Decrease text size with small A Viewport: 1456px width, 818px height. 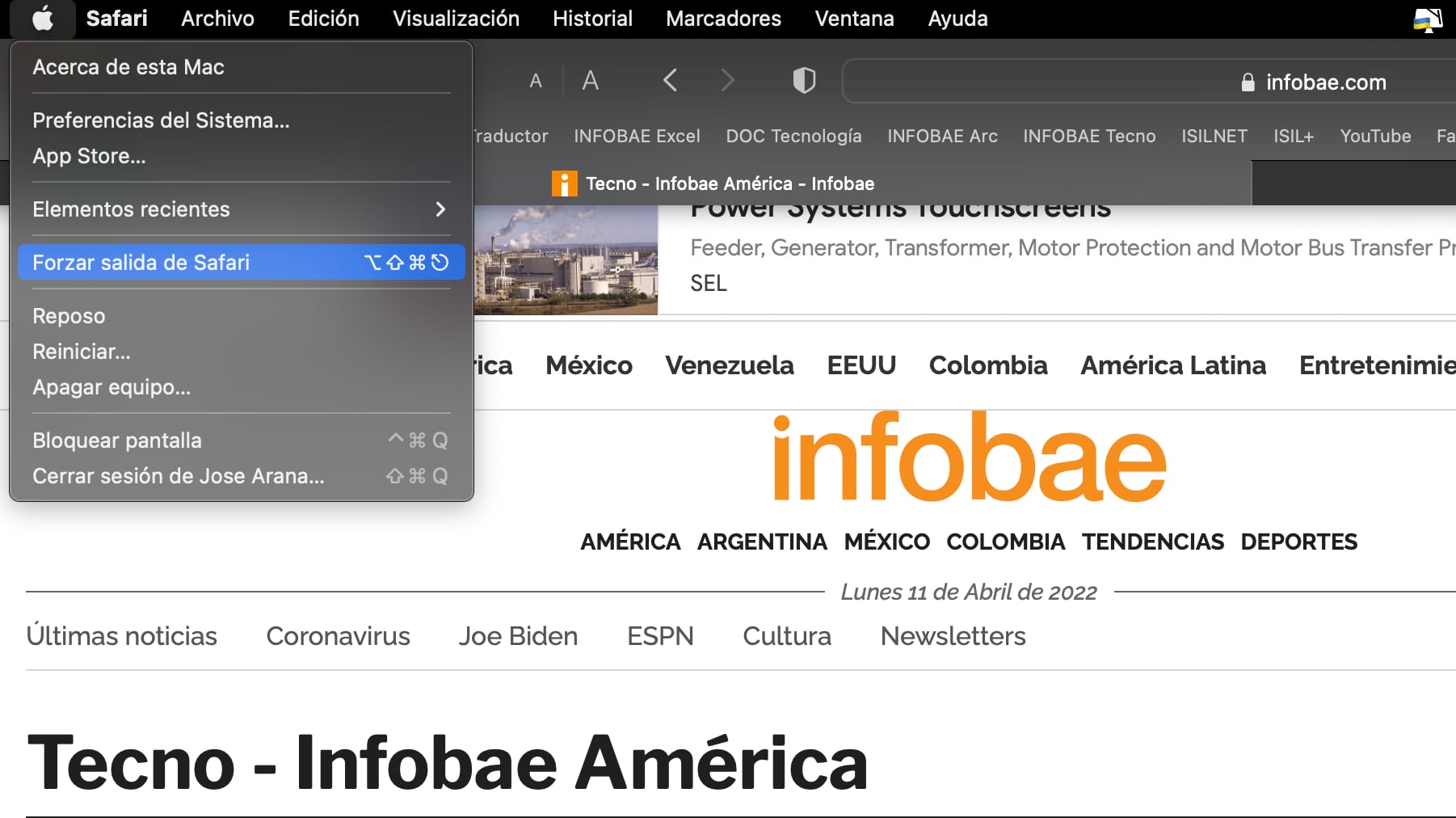point(536,81)
